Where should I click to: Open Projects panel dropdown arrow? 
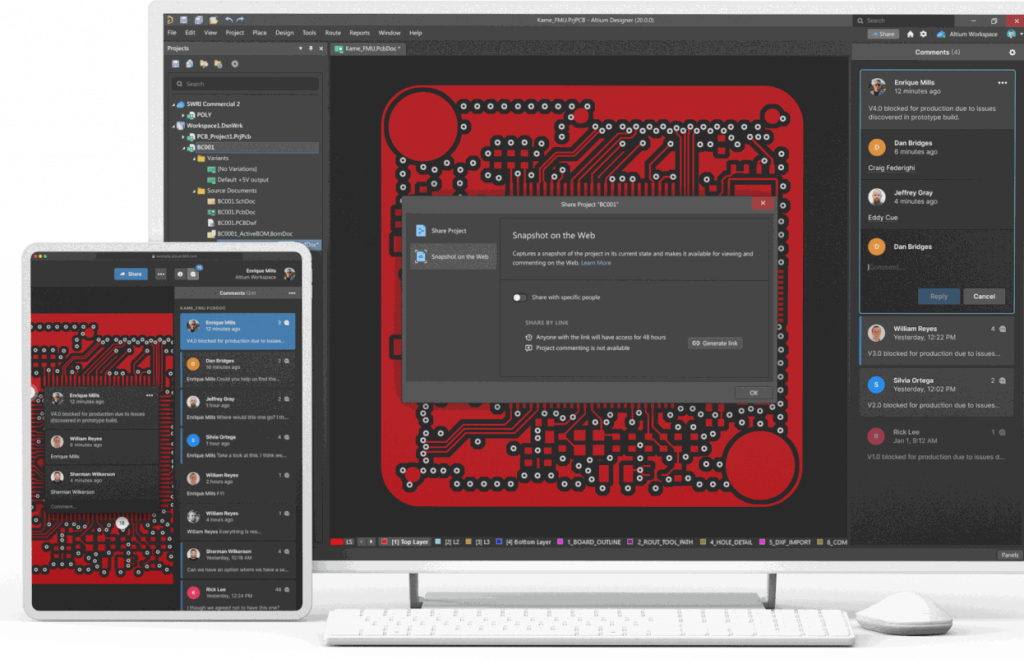(300, 48)
